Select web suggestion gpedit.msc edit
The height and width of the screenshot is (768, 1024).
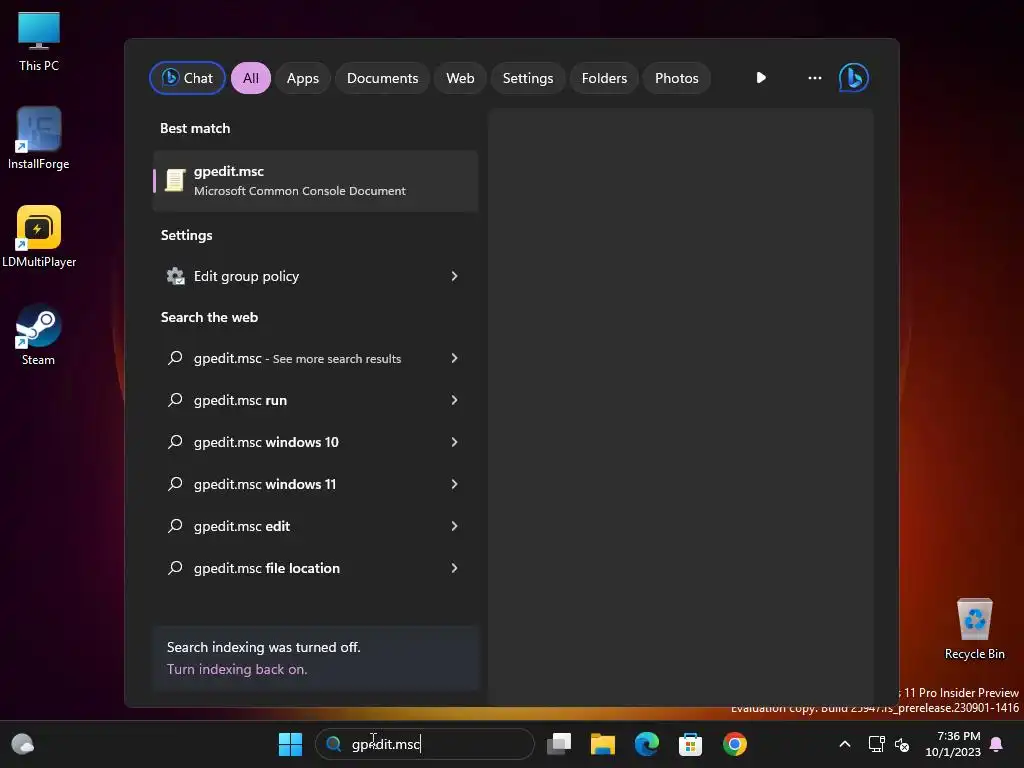(315, 526)
